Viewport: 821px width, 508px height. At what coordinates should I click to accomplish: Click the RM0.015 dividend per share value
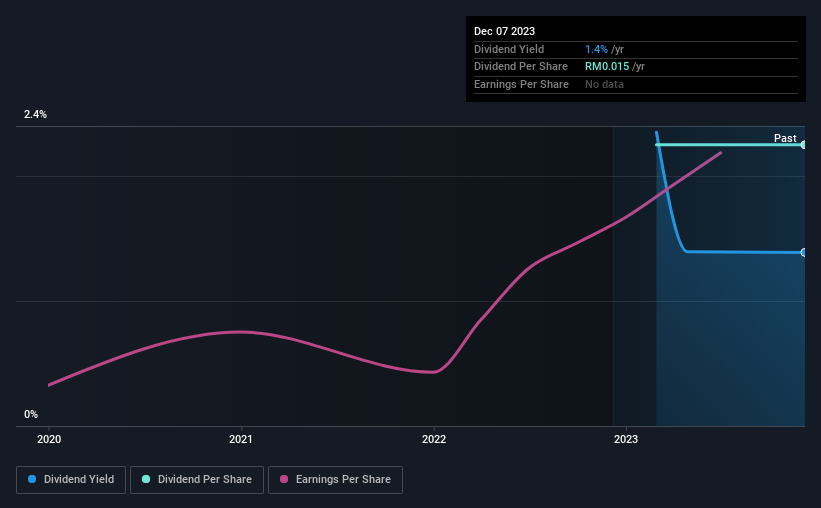[x=607, y=67]
